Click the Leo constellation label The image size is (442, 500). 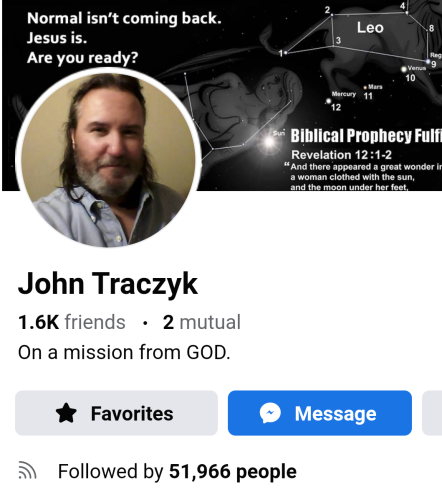click(370, 28)
